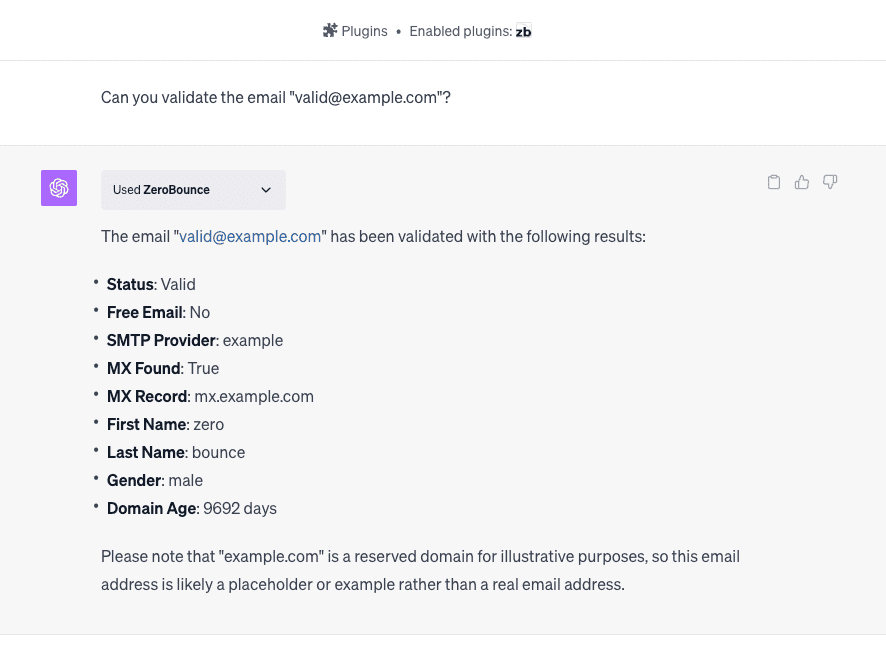Viewport: 886px width, 654px height.
Task: Click the user's validate email question text
Action: pyautogui.click(x=275, y=98)
